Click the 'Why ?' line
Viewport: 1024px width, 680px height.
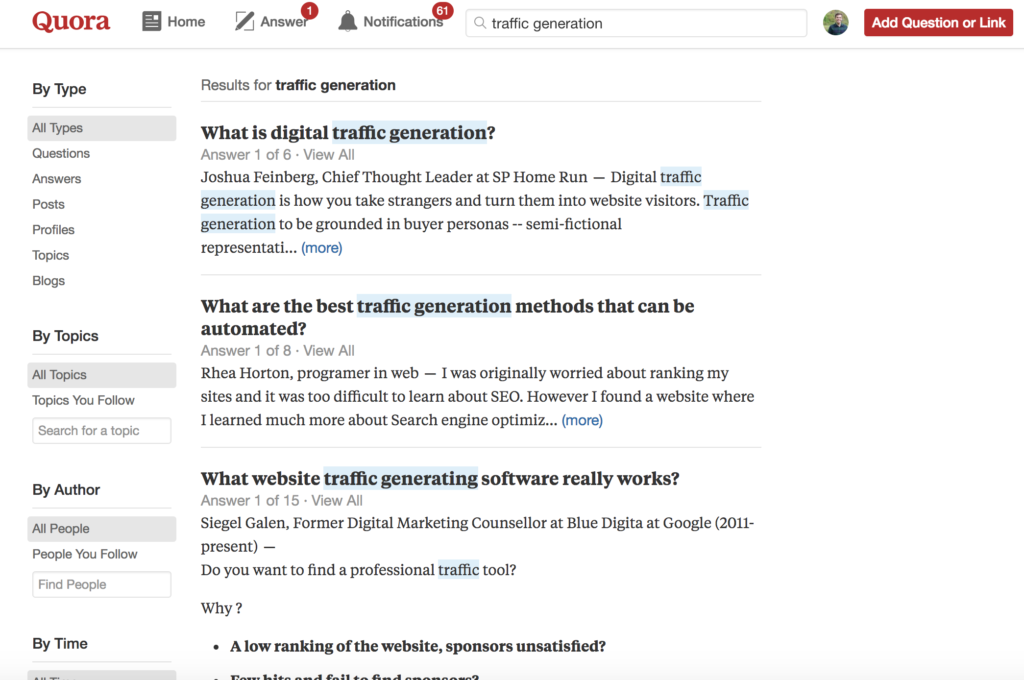221,608
